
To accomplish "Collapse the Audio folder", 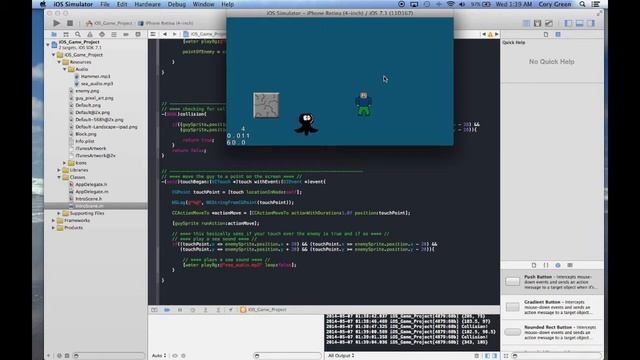I will click(64, 69).
